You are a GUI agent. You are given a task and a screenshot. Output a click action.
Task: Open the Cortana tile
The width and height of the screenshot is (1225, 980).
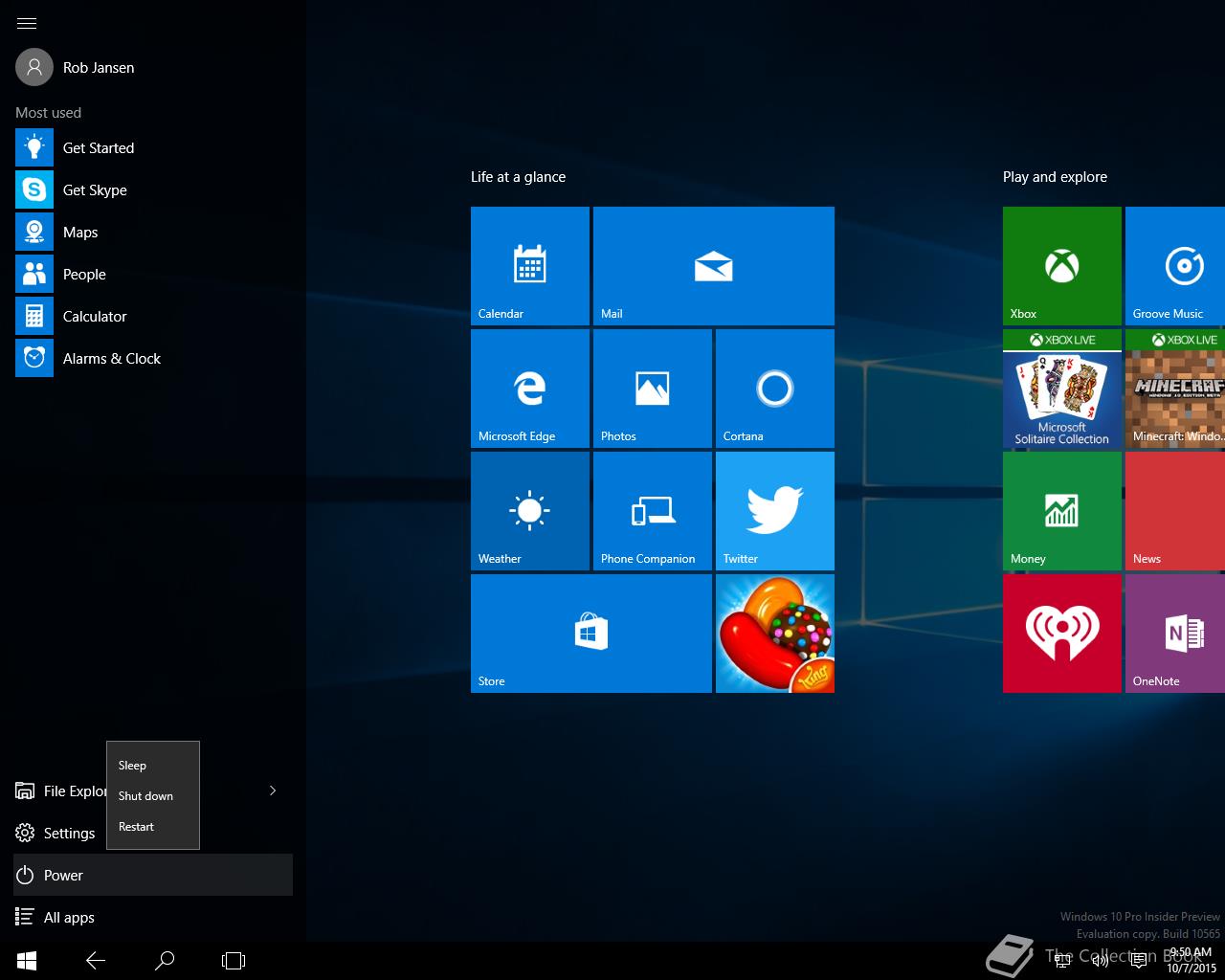(x=775, y=389)
